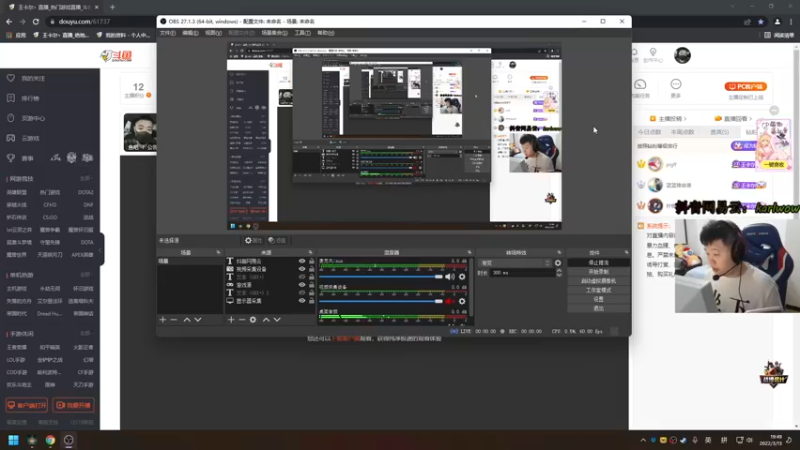
Task: Open the 渐变 scene transition dropdown
Action: pos(515,263)
